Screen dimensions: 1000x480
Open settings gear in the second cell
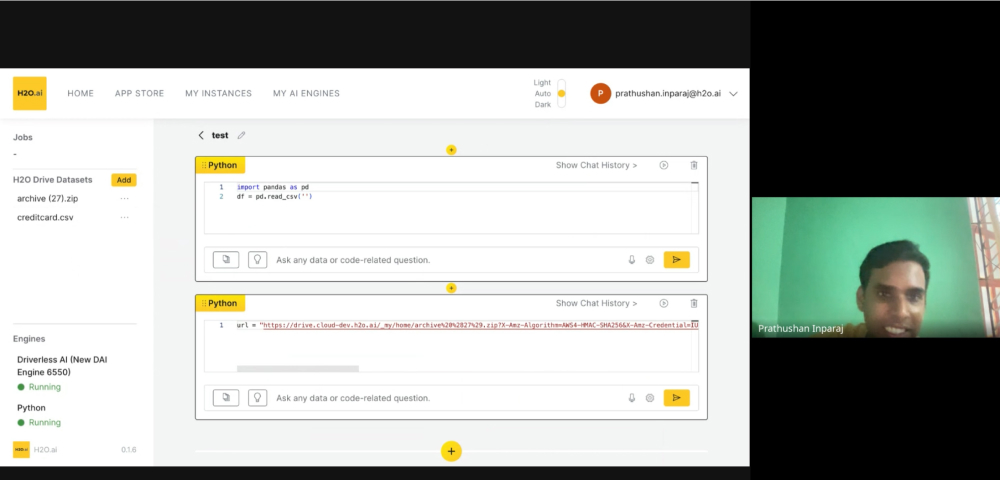point(650,398)
